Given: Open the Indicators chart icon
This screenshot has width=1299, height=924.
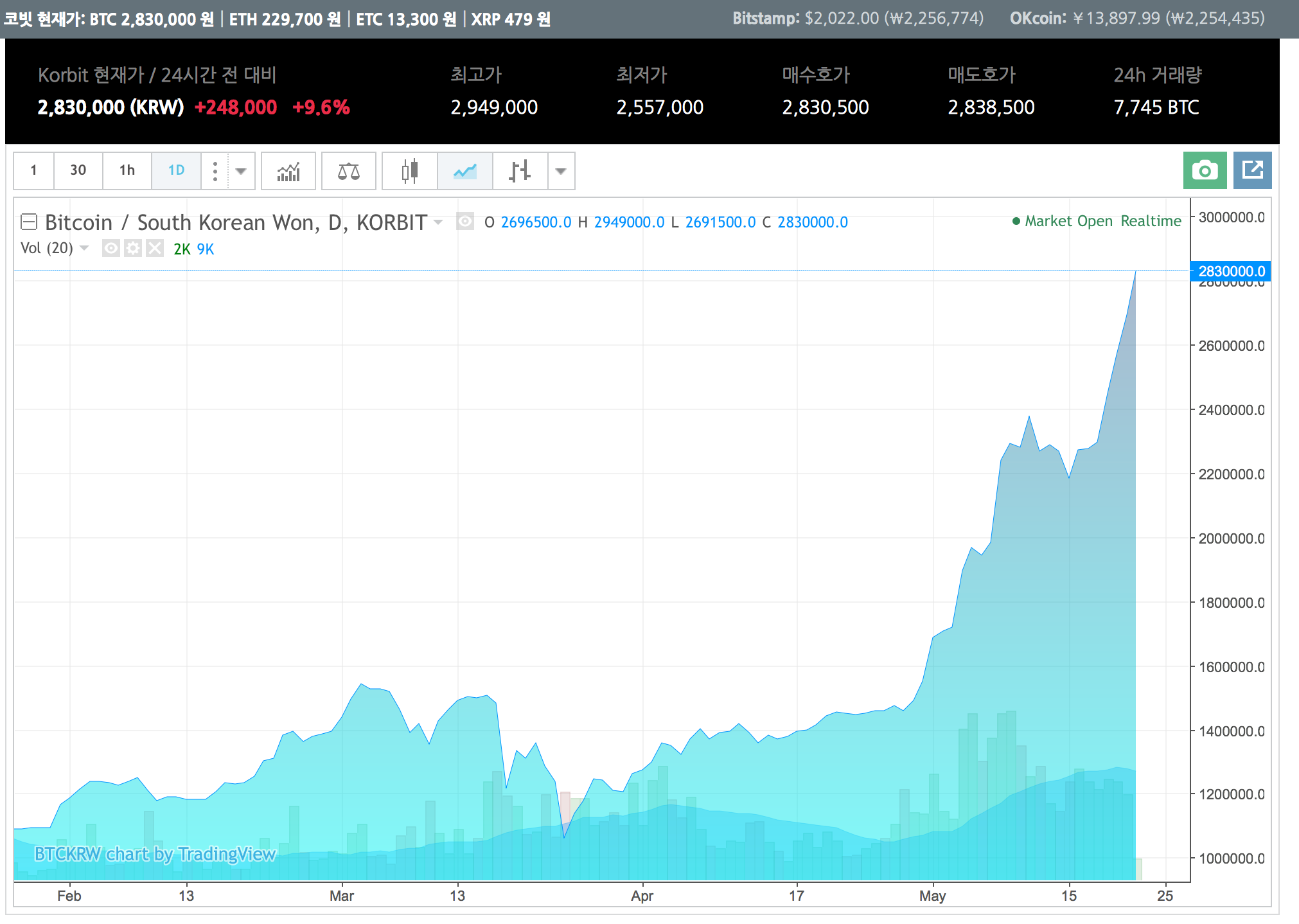Looking at the screenshot, I should tap(288, 171).
